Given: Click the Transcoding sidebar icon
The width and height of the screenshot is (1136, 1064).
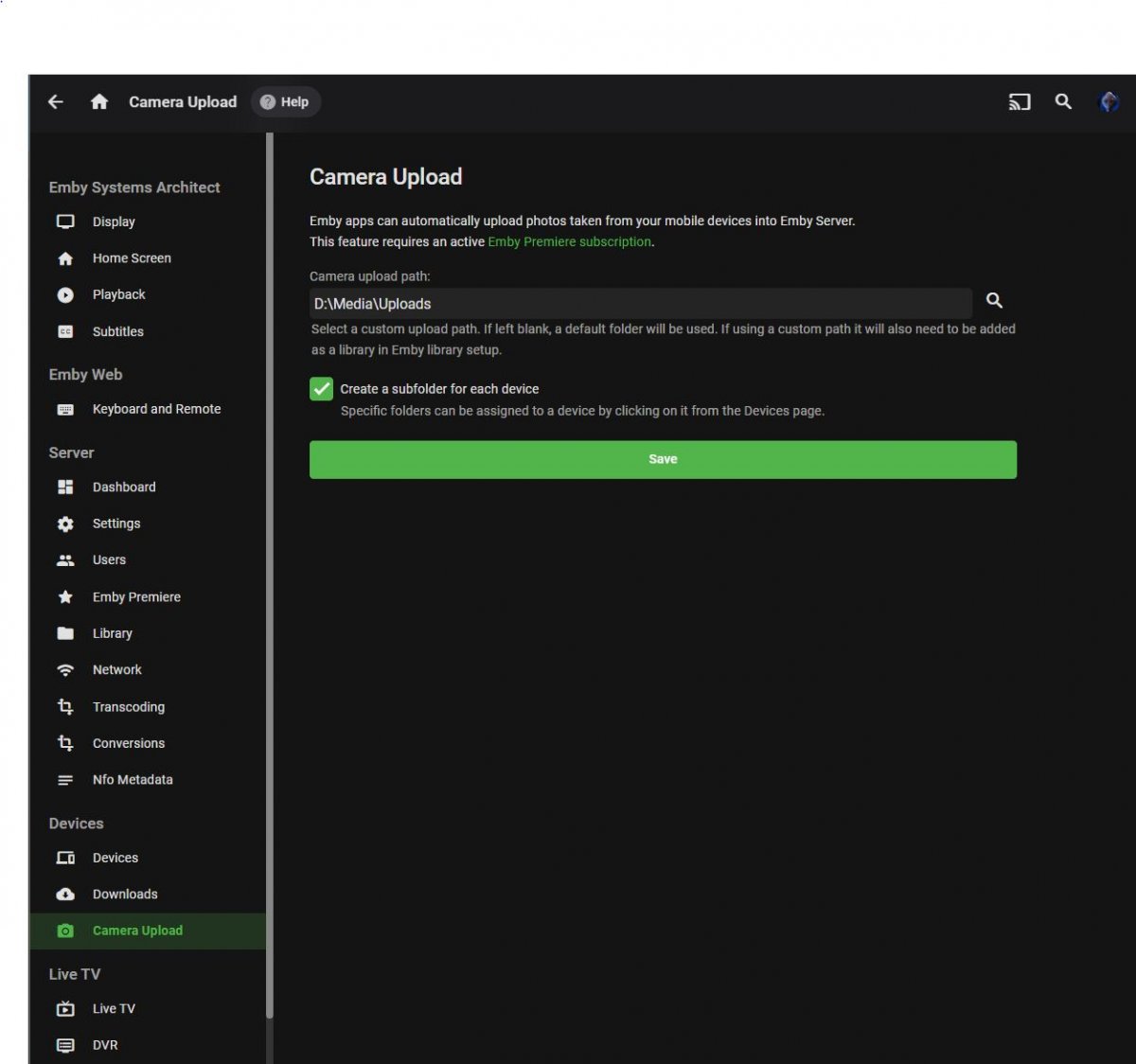Looking at the screenshot, I should click(65, 707).
